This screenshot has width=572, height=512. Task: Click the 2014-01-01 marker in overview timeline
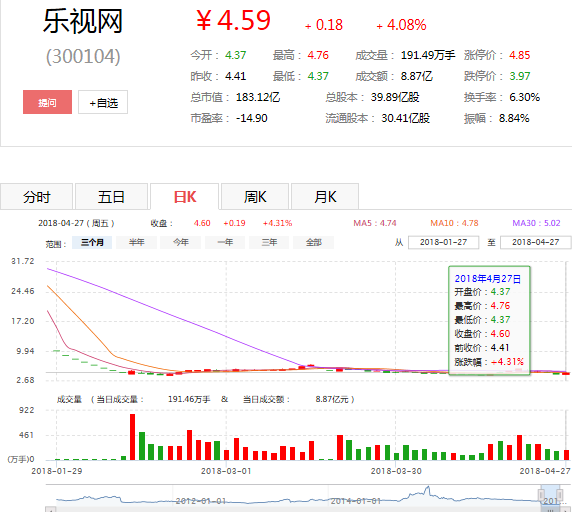tap(356, 501)
